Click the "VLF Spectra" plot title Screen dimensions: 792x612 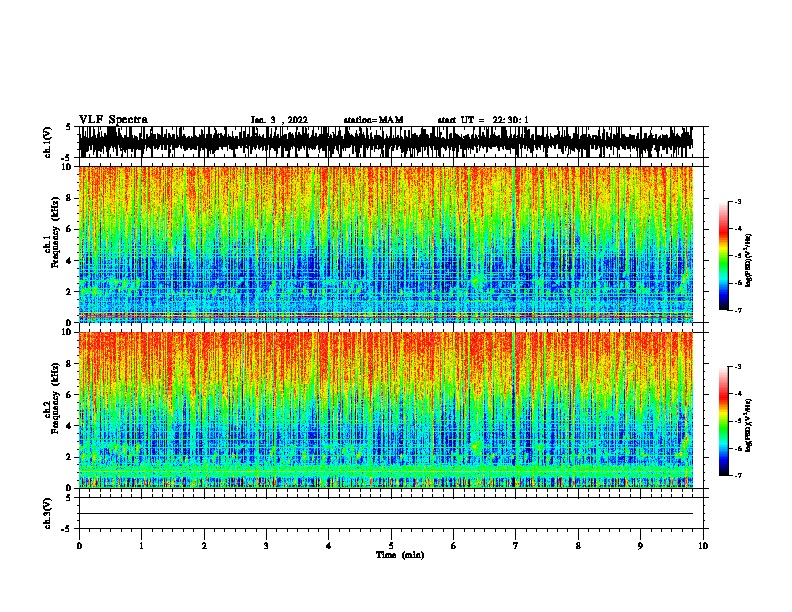click(x=113, y=120)
